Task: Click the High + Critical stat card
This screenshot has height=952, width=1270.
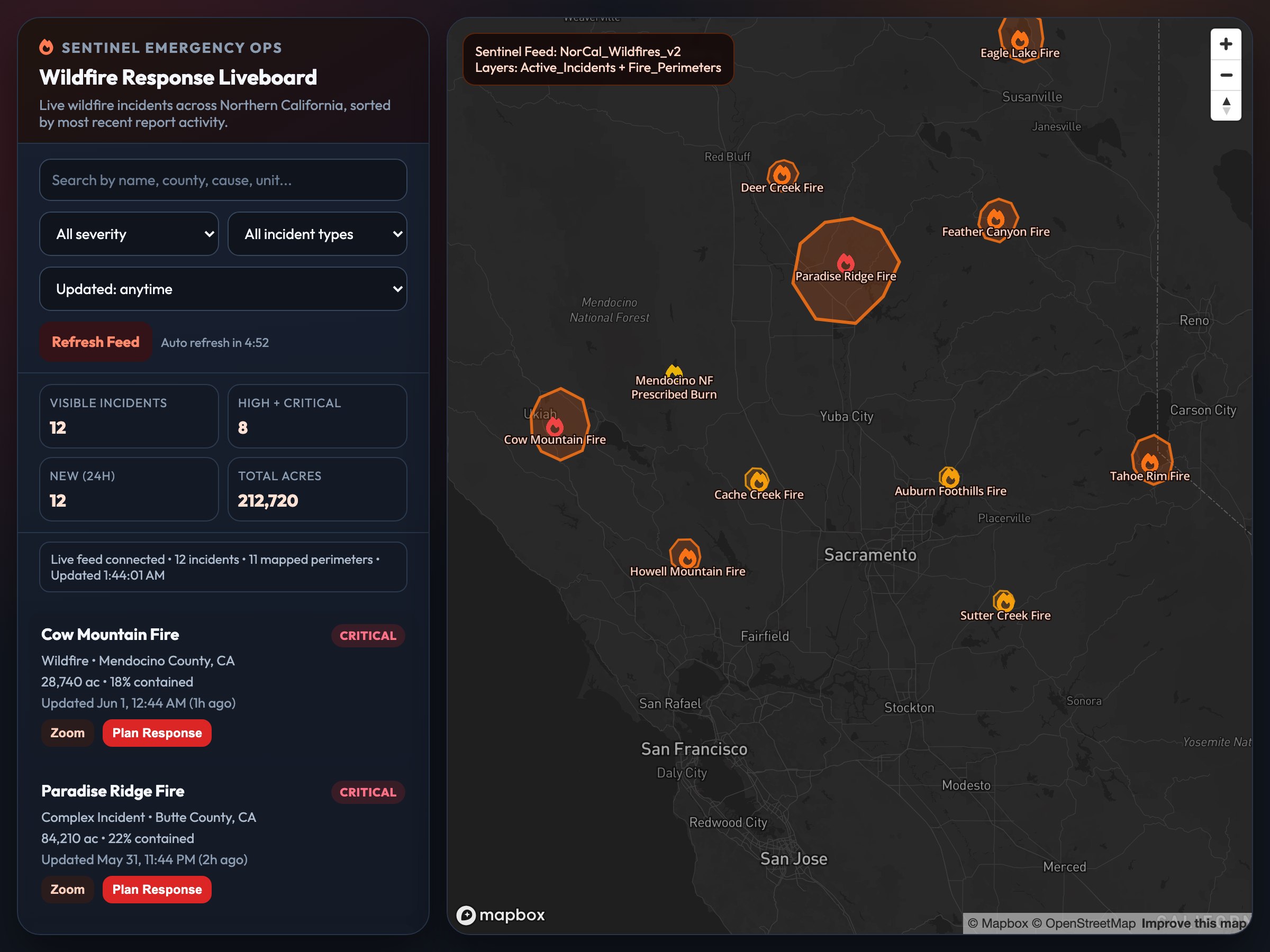Action: pos(317,416)
